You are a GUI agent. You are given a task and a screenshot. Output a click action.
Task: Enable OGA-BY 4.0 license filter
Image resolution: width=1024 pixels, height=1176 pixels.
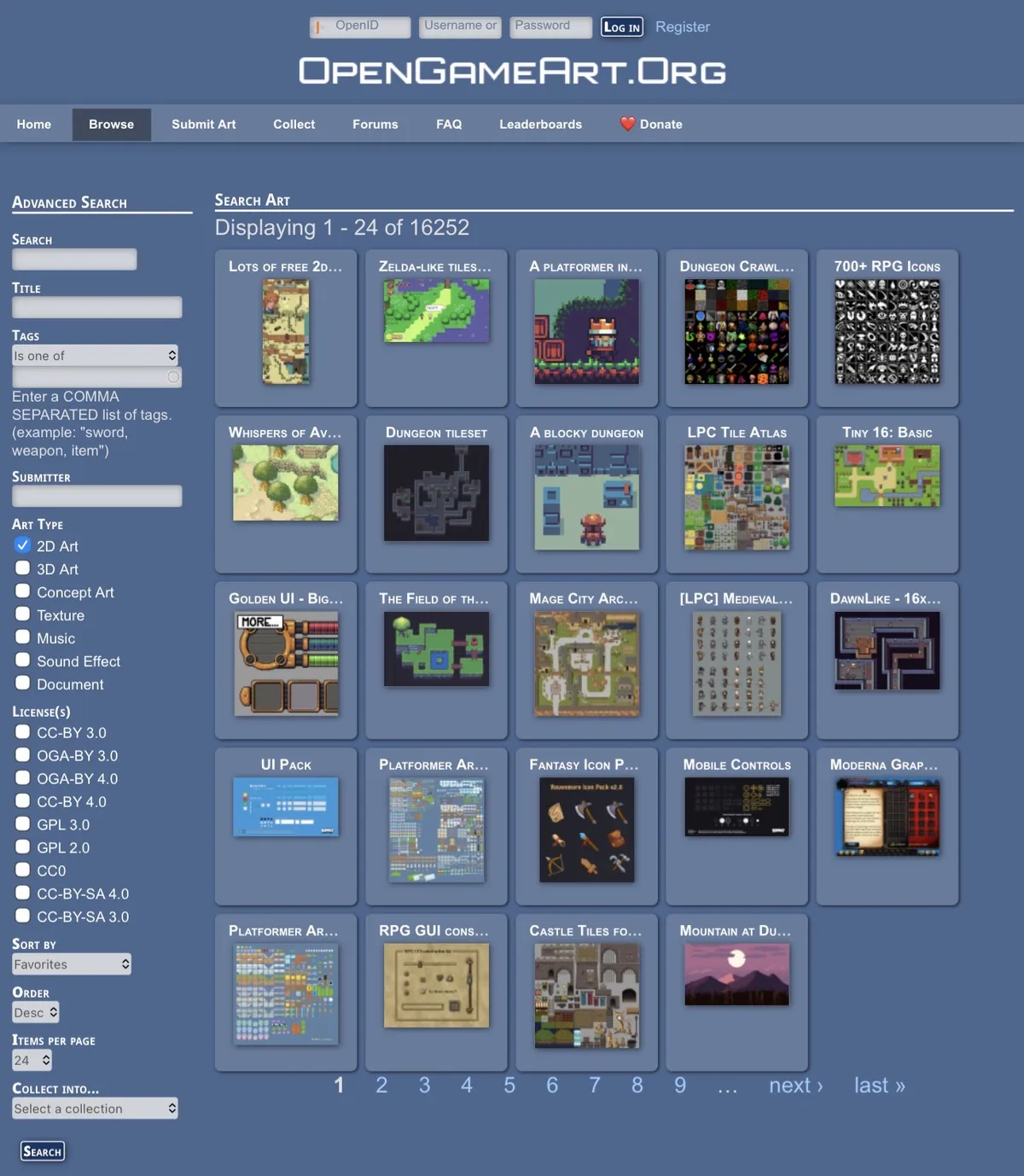[23, 777]
